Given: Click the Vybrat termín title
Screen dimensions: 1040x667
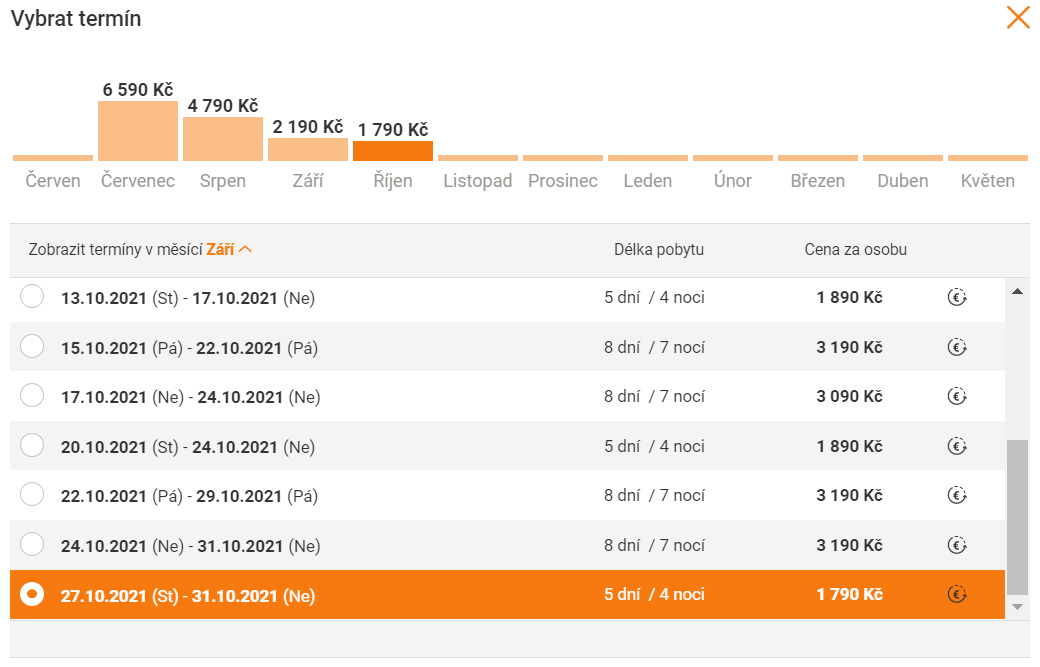Looking at the screenshot, I should (76, 19).
